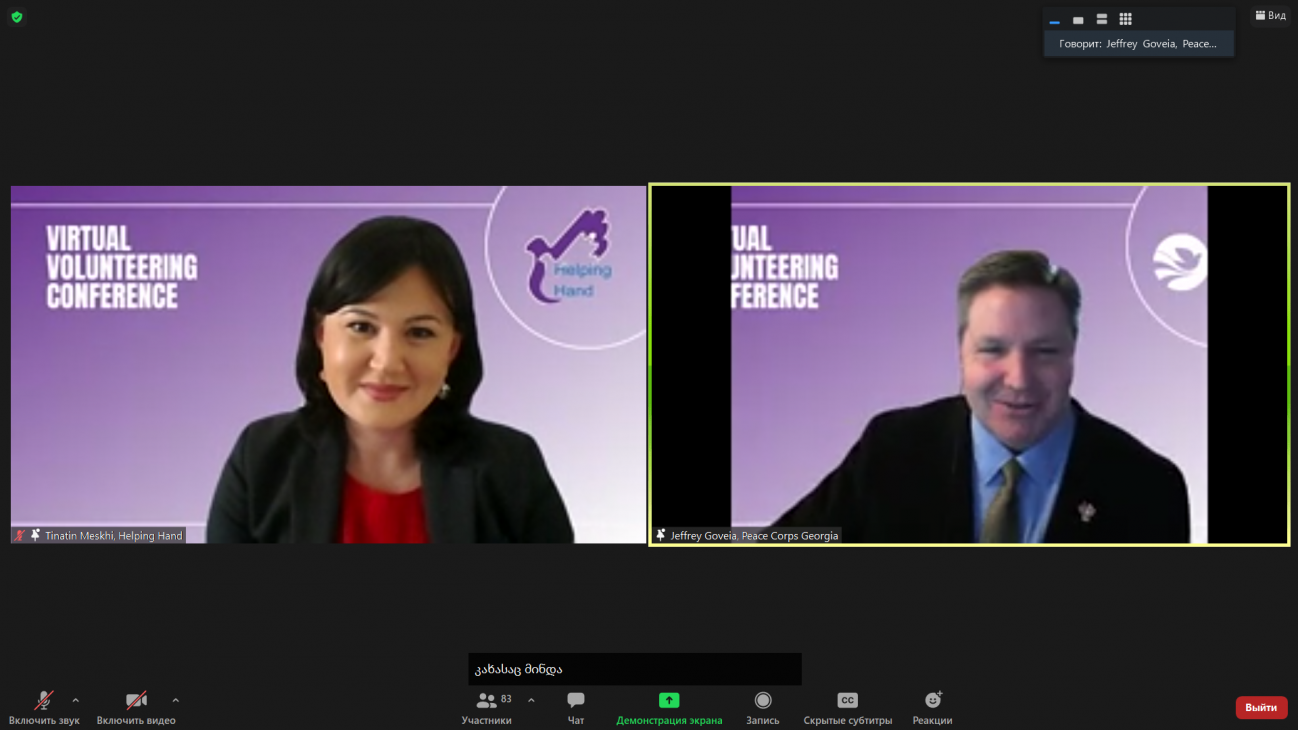Select the two-row stacked thumbnail layout
The height and width of the screenshot is (730, 1298).
(x=1101, y=20)
